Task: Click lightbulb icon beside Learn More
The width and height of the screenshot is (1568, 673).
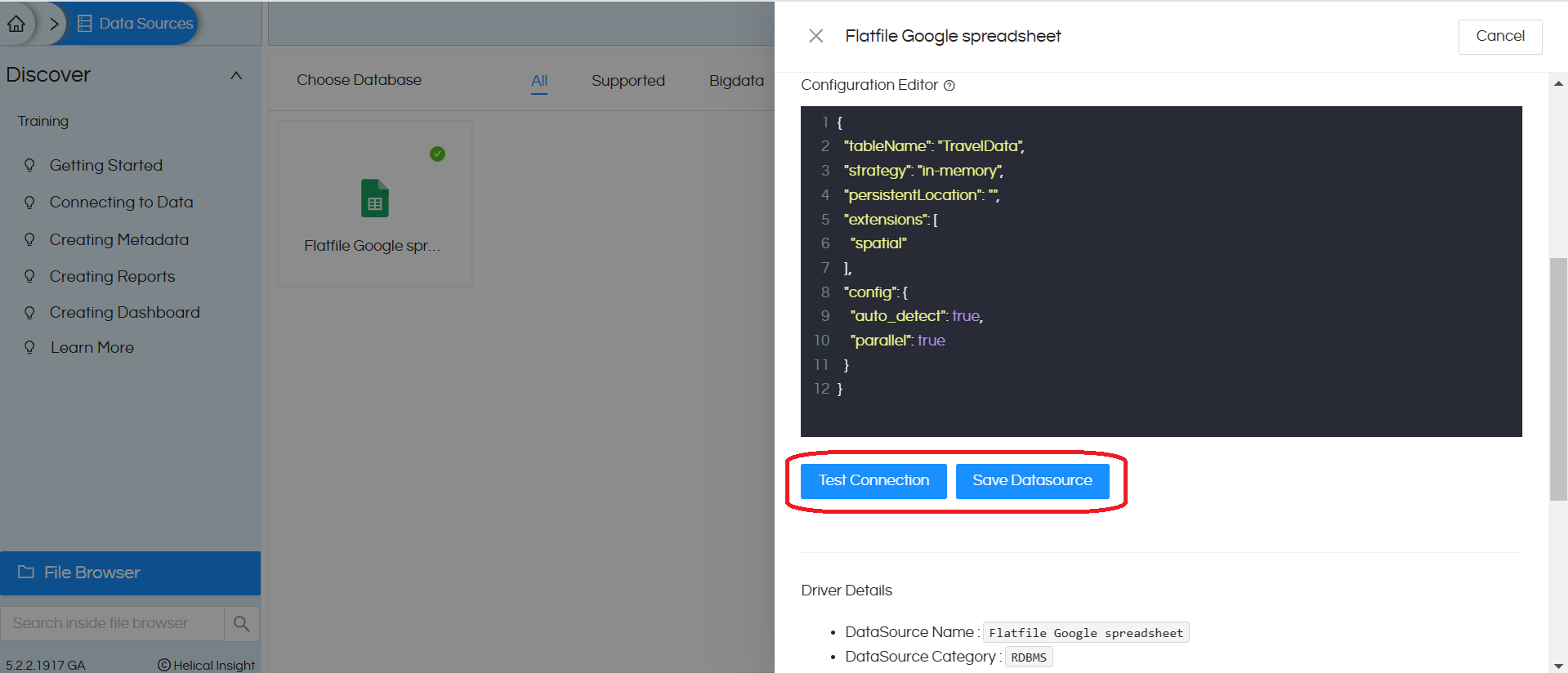Action: point(29,347)
